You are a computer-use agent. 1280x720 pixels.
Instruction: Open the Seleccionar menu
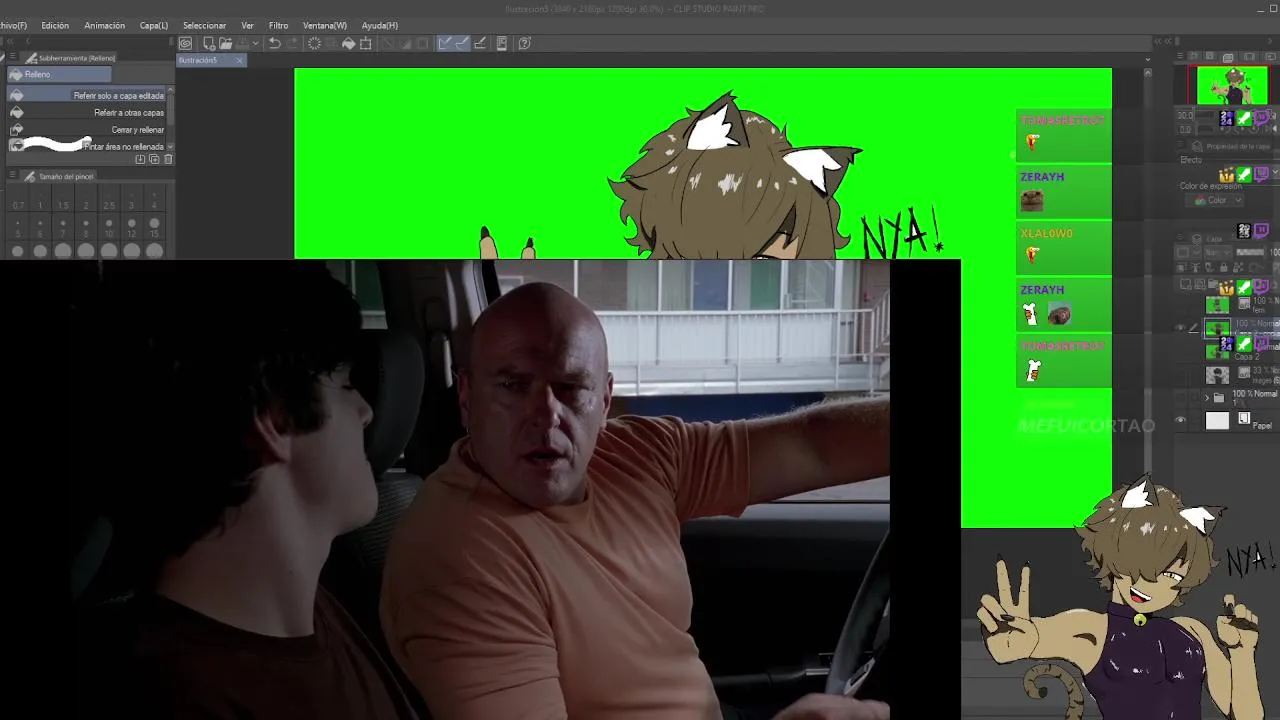tap(204, 25)
